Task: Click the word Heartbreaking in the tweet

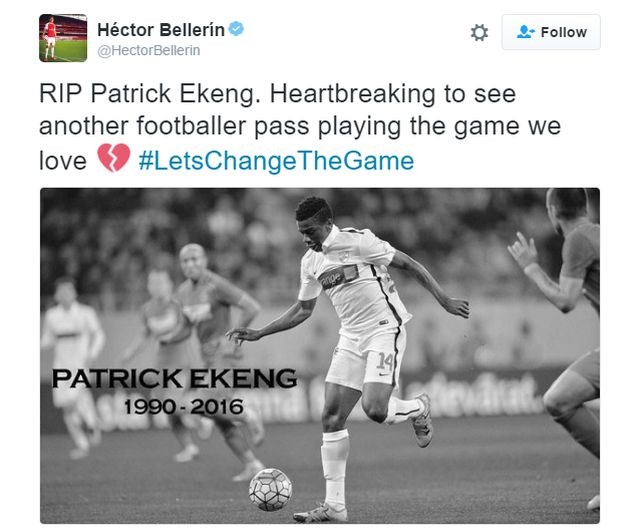Action: coord(353,94)
